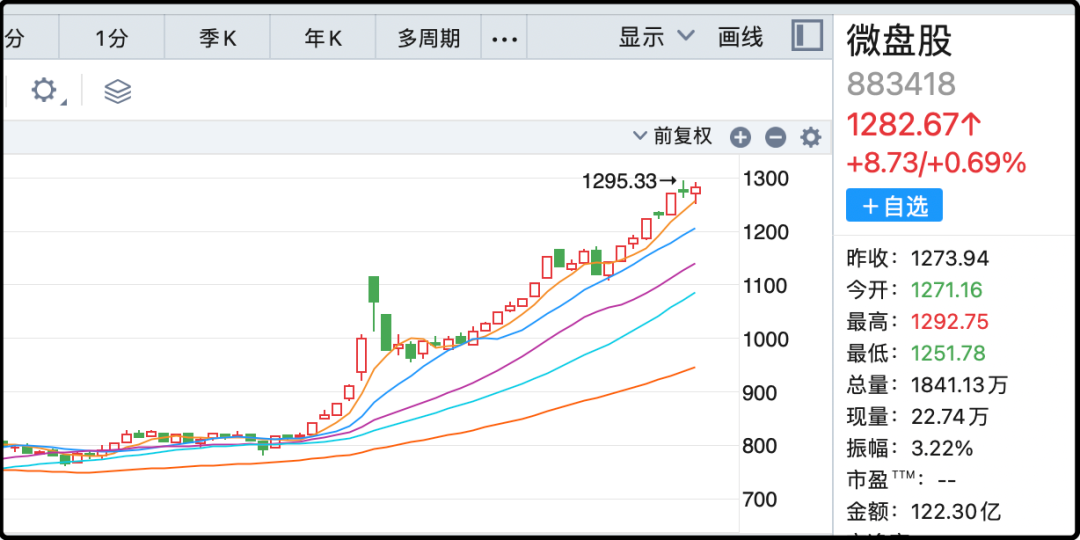Click the 1300 label on price axis
Screen dimensions: 1080x540
pyautogui.click(x=766, y=179)
